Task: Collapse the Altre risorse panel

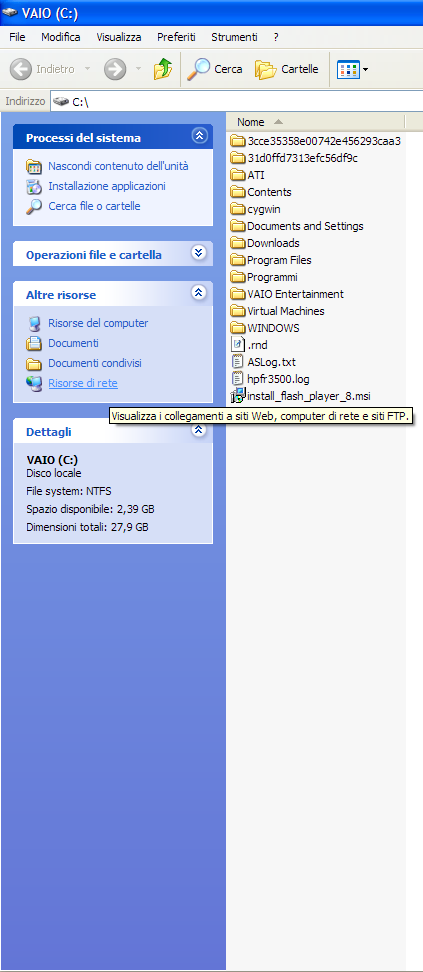Action: point(198,292)
